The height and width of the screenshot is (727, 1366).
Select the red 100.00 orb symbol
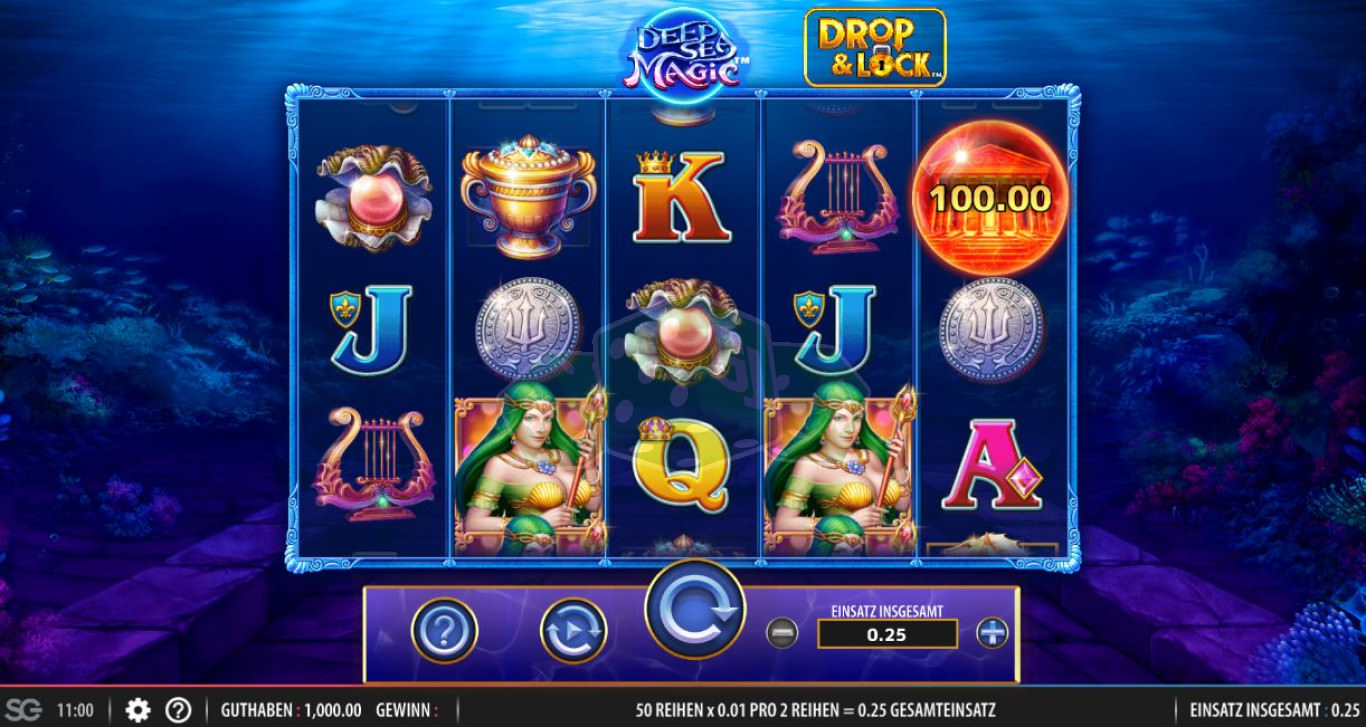pos(990,198)
